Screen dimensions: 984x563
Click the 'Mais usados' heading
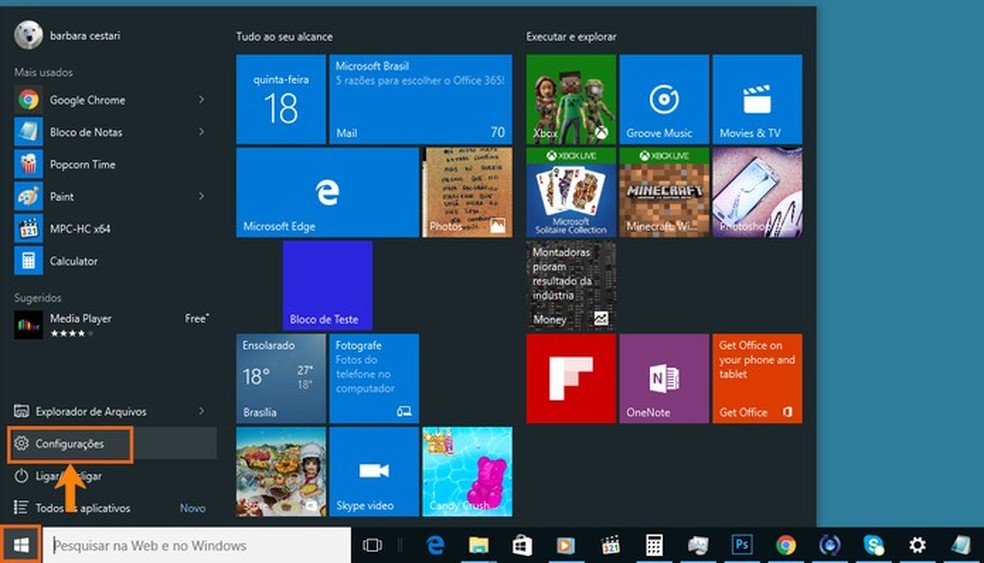click(x=43, y=72)
